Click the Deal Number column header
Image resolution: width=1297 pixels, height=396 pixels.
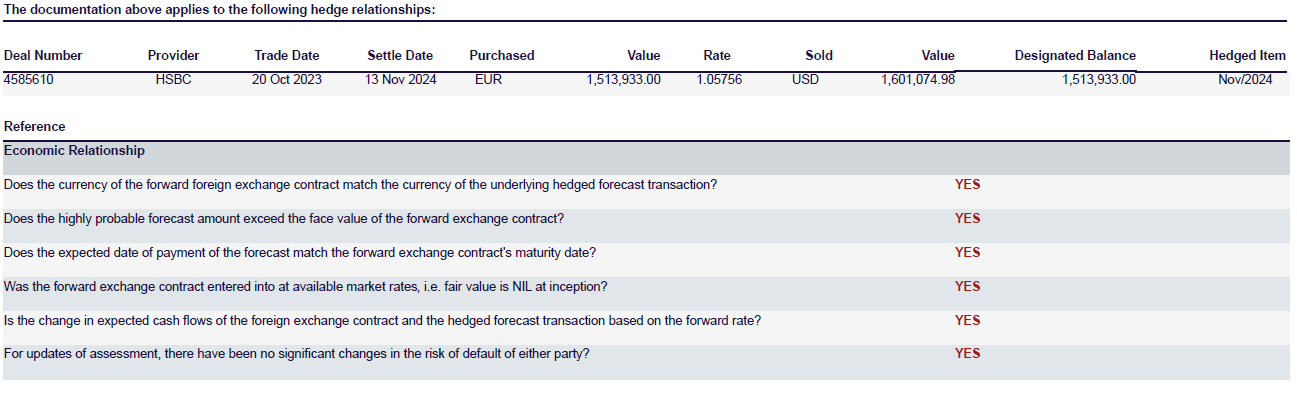(43, 56)
